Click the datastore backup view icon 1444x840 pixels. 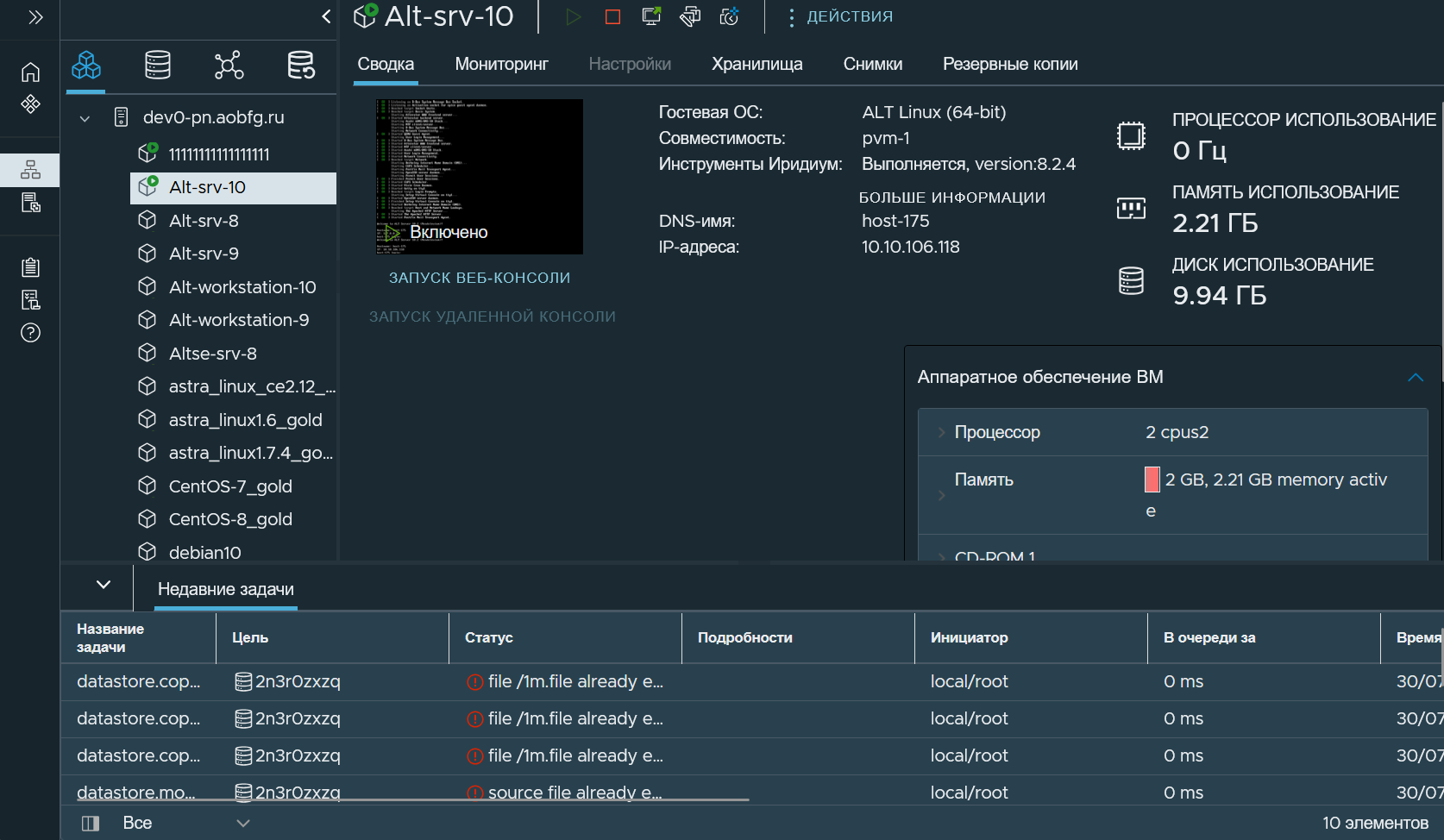pos(301,65)
